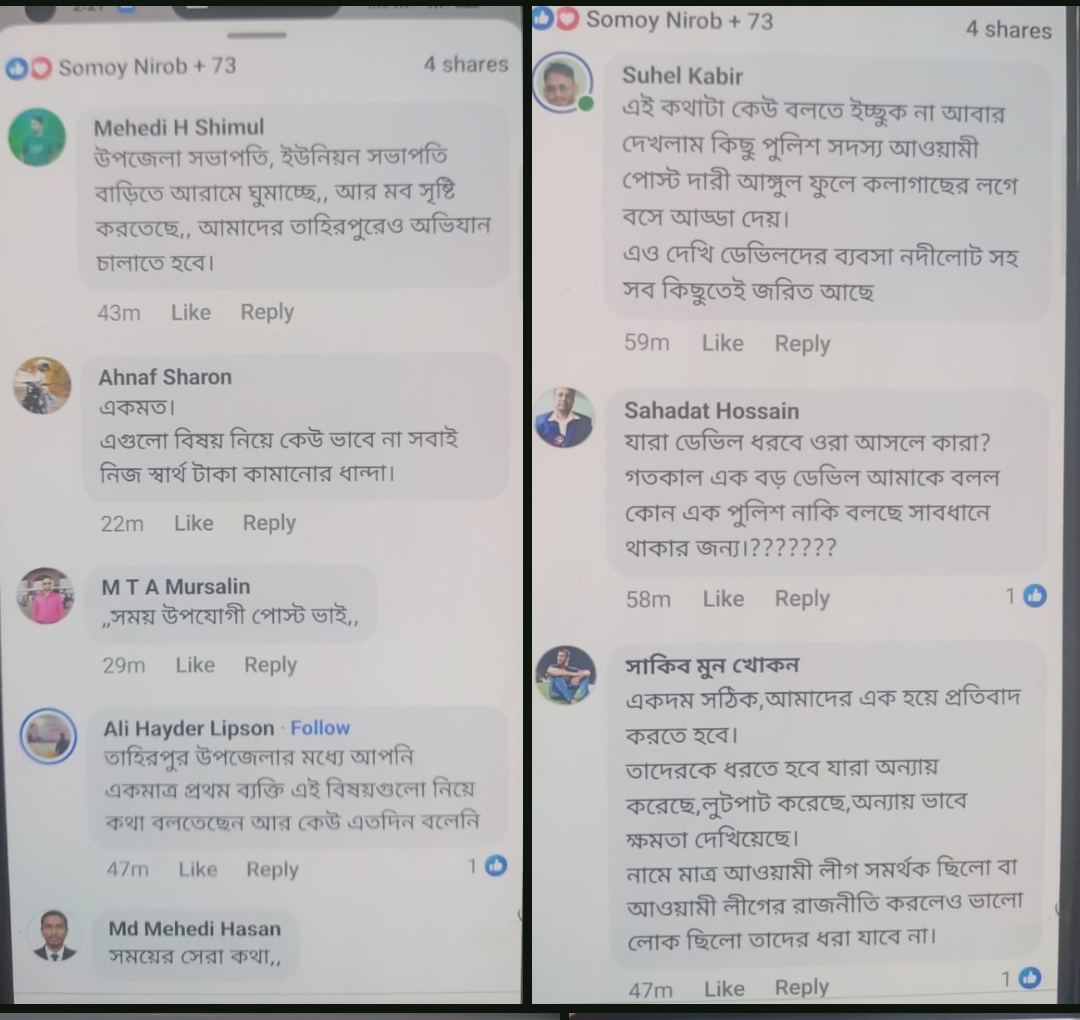Open the 4 shares list in right panel
This screenshot has height=1020, width=1080.
click(1008, 29)
